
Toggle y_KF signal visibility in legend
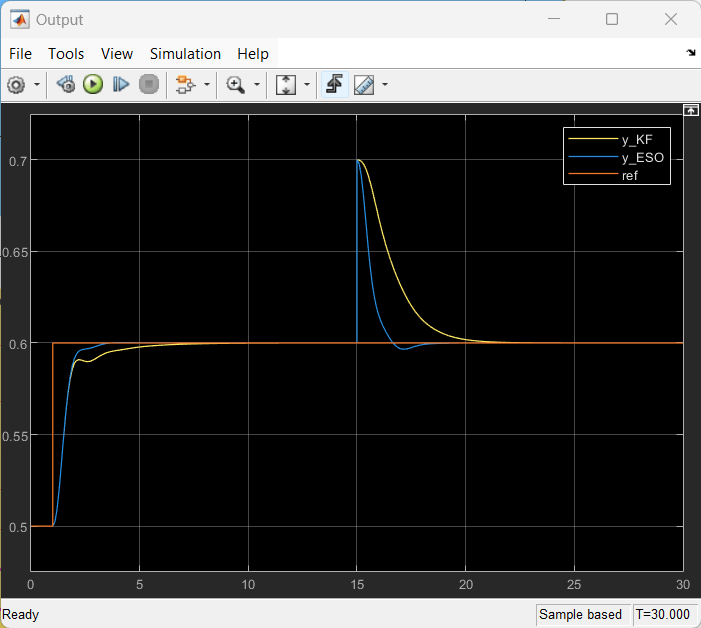click(637, 140)
